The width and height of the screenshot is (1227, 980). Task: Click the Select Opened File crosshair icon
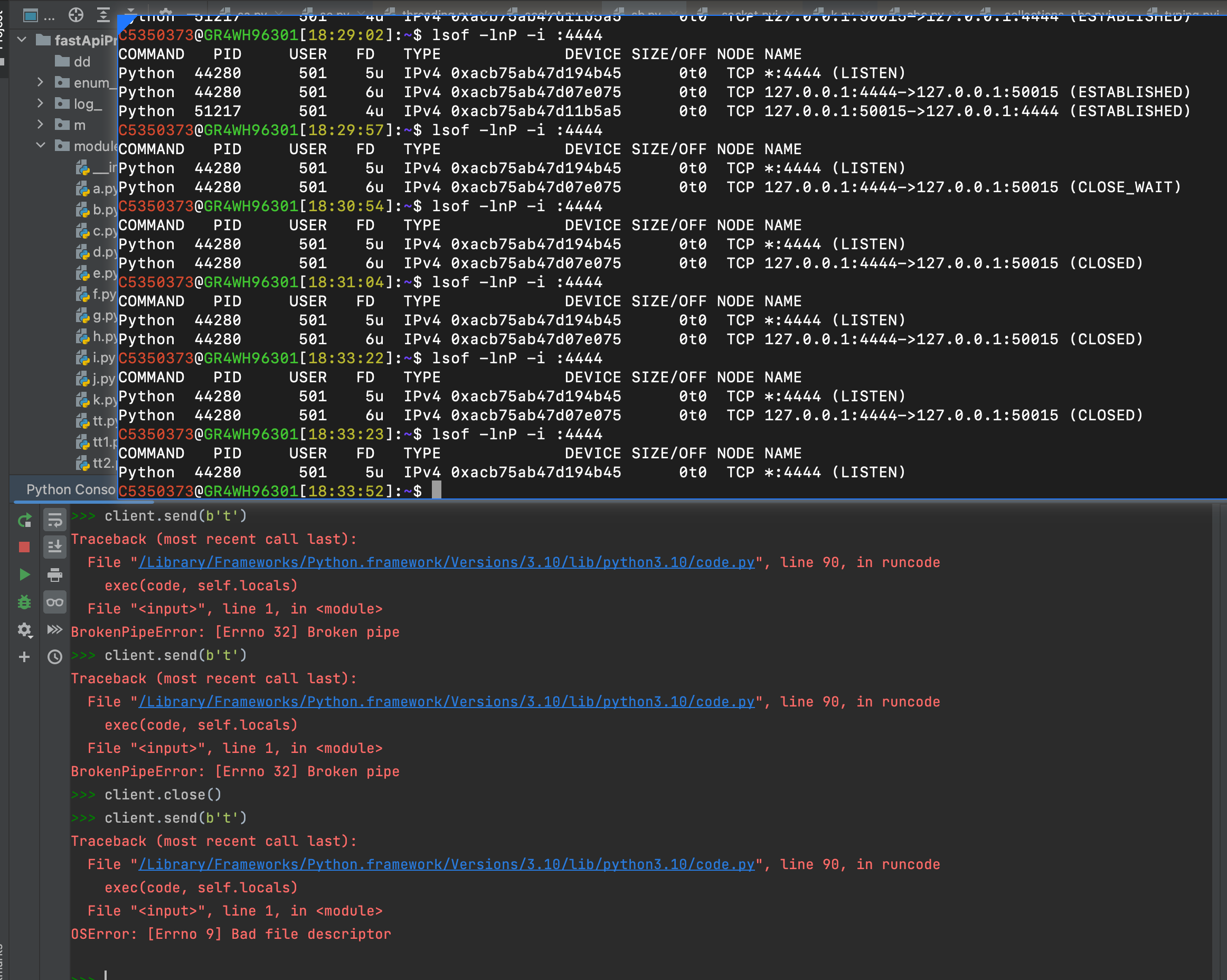[x=75, y=15]
